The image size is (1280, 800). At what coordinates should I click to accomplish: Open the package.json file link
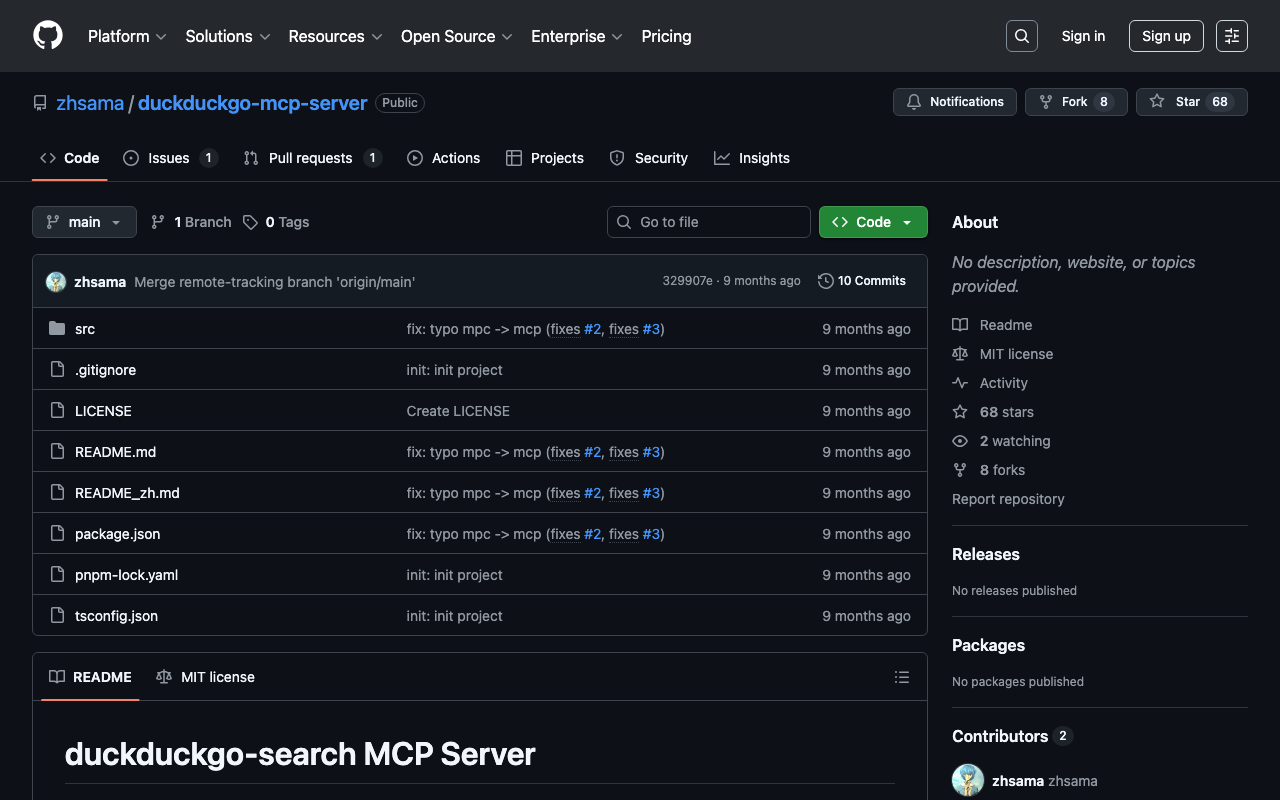[x=118, y=534]
